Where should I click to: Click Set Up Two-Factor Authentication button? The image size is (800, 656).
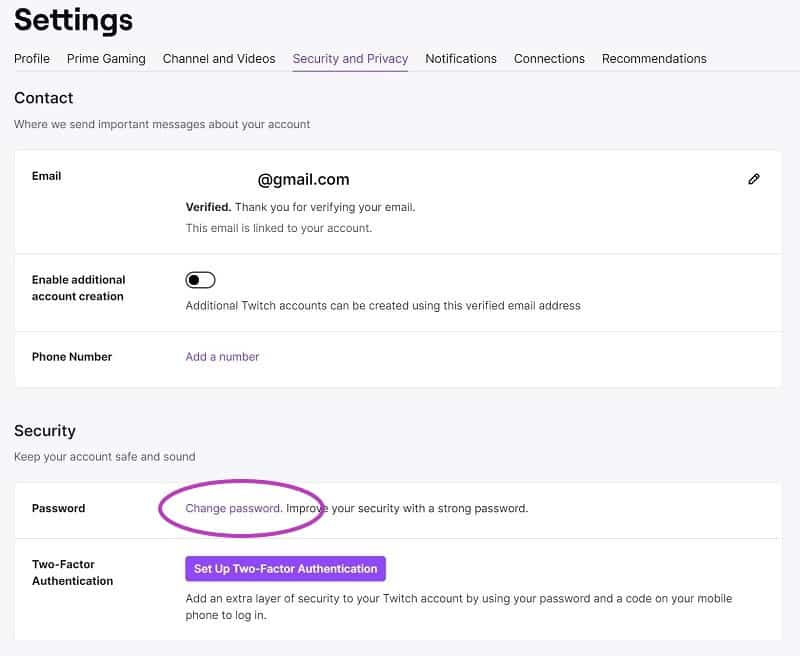[x=285, y=568]
